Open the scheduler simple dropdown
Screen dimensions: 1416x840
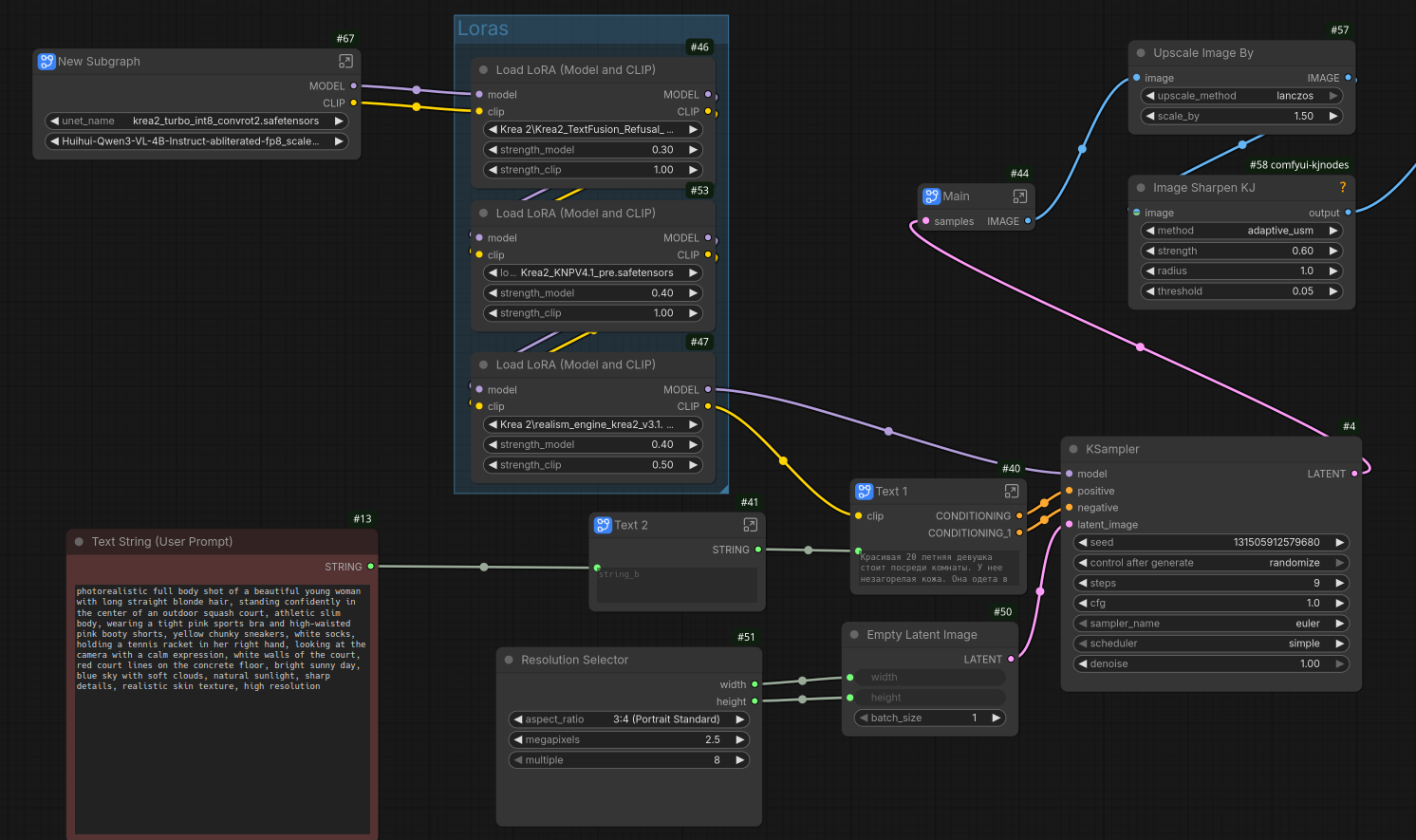click(1211, 644)
